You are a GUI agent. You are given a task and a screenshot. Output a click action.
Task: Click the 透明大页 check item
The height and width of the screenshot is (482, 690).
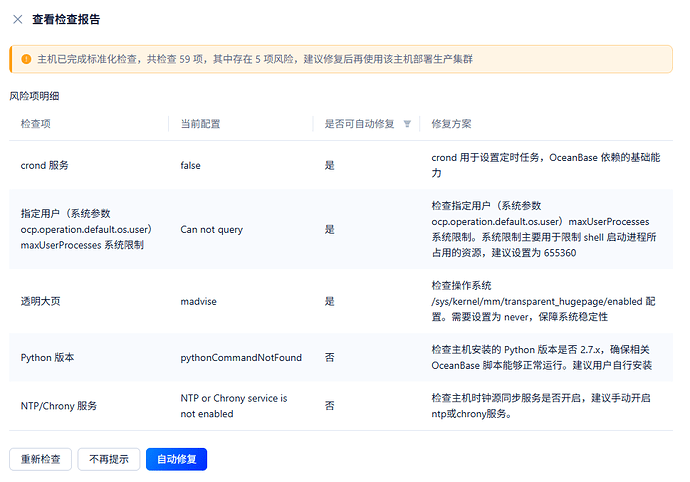[x=40, y=302]
